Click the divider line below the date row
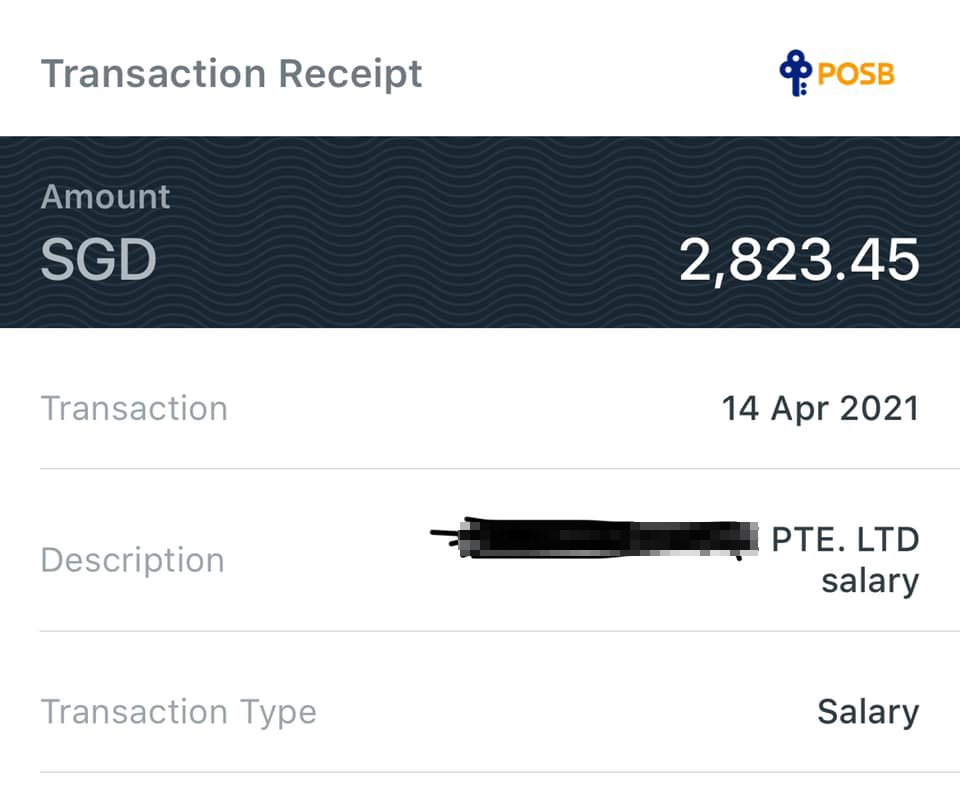Screen dimensions: 960x802 (480, 468)
